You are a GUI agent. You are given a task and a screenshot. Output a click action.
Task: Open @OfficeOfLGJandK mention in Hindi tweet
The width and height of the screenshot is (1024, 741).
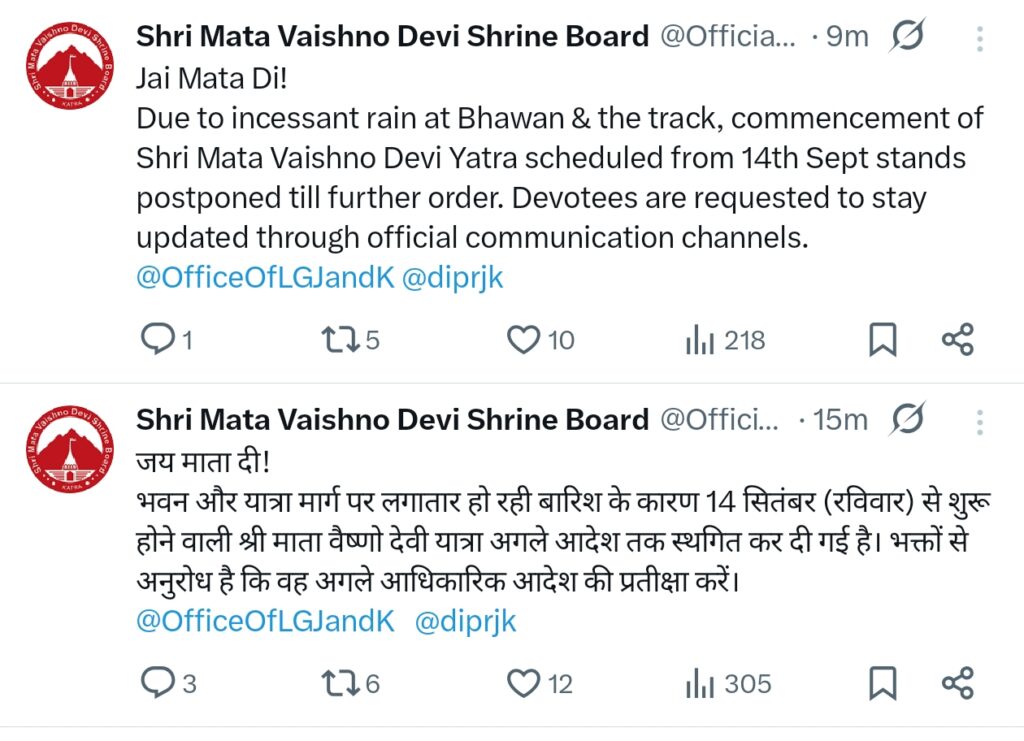(265, 621)
